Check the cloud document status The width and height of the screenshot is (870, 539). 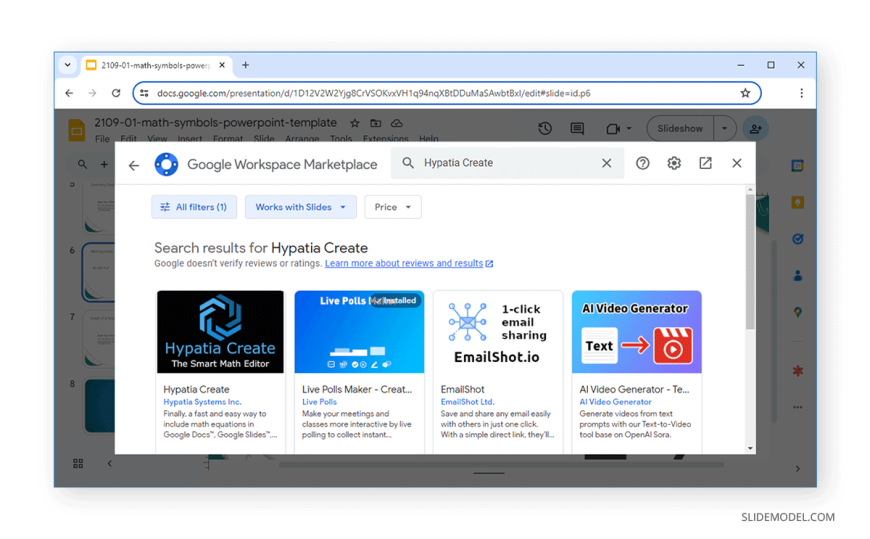(397, 123)
